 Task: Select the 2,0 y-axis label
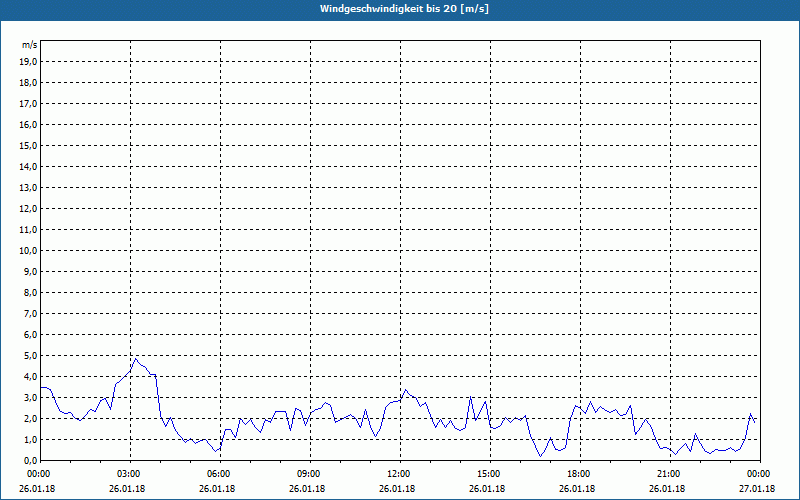pyautogui.click(x=31, y=418)
